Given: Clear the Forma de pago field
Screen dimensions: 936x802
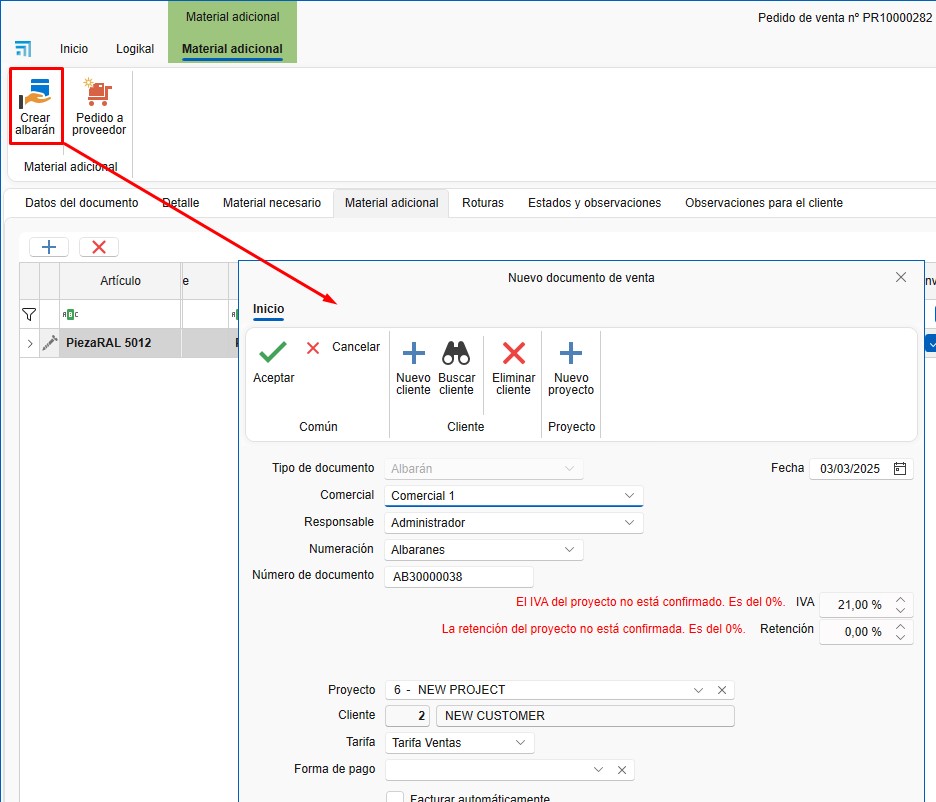Looking at the screenshot, I should tap(621, 770).
